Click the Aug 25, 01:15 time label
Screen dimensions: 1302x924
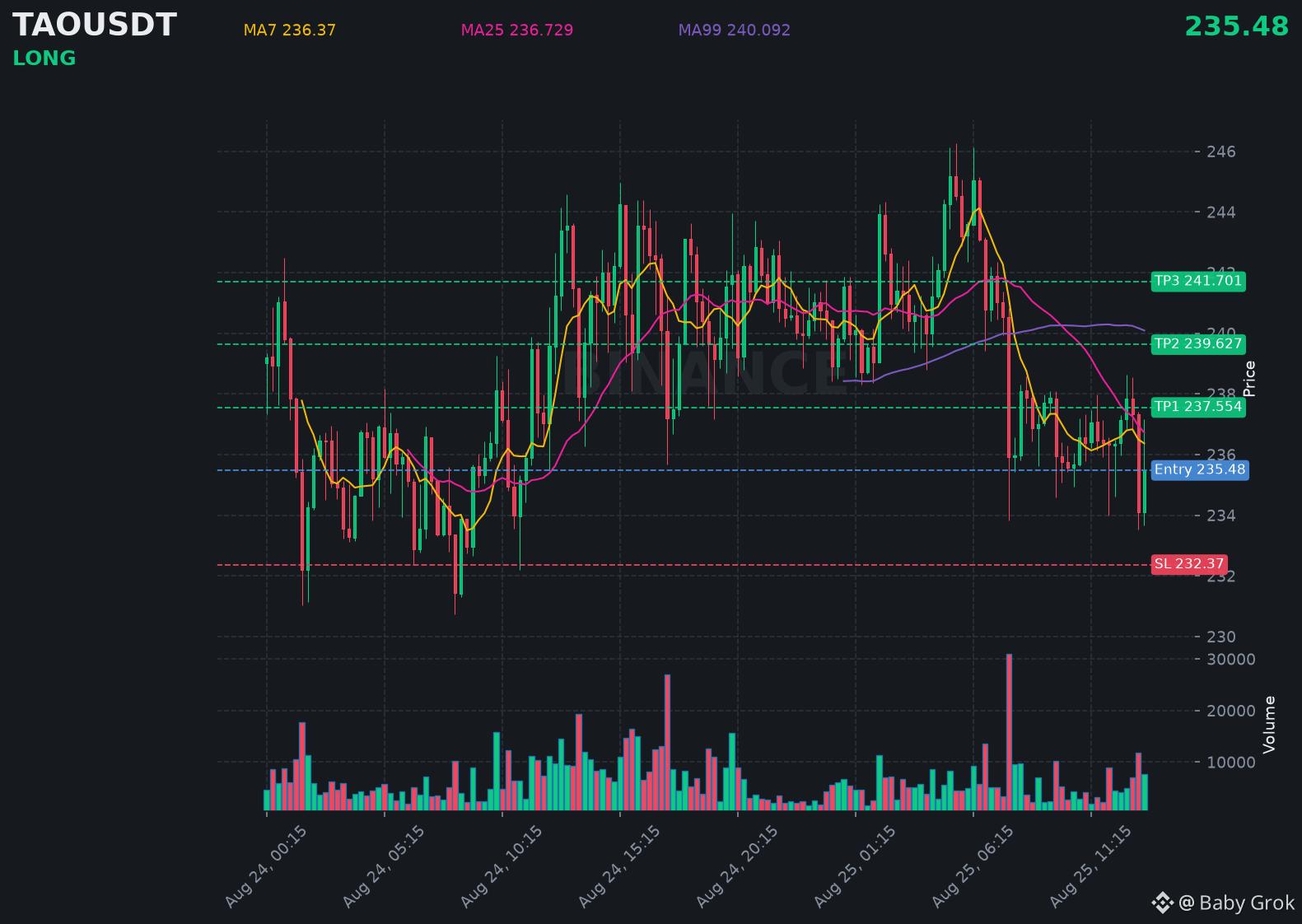855,867
